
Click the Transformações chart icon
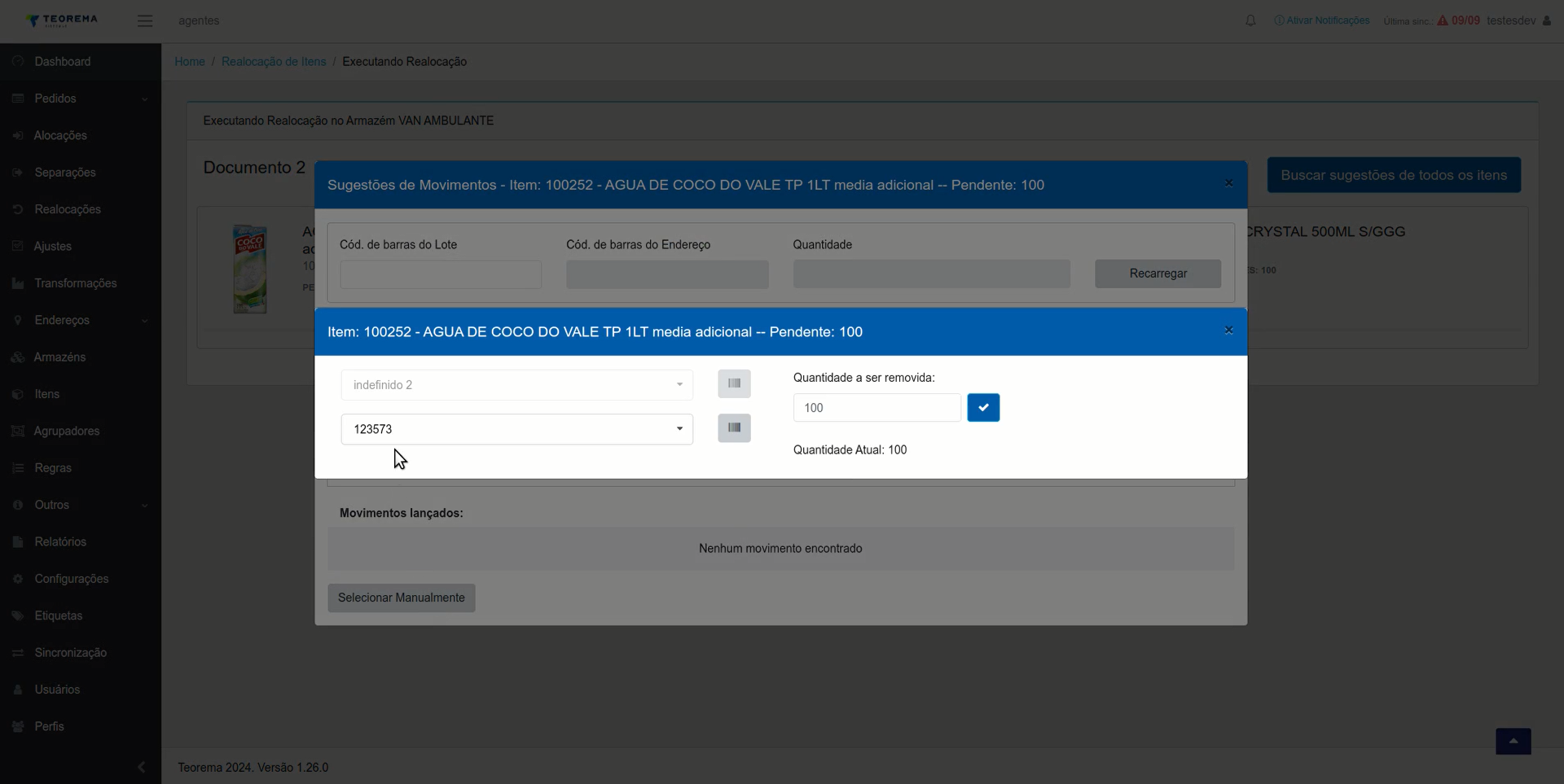18,283
